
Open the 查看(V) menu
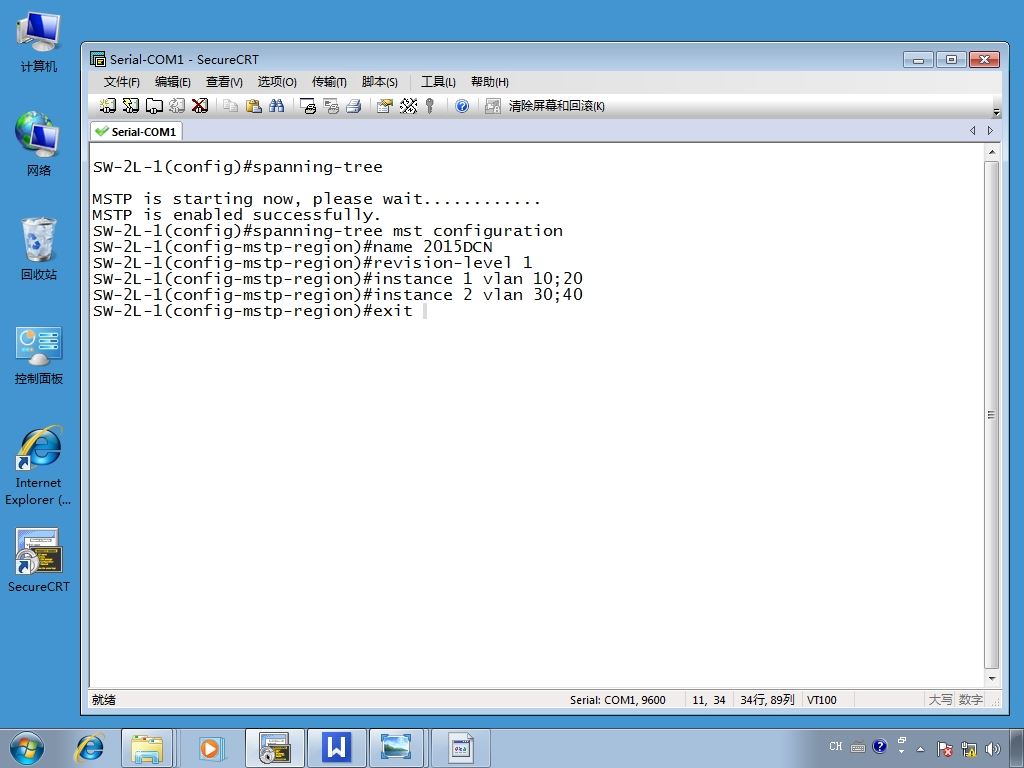[224, 82]
